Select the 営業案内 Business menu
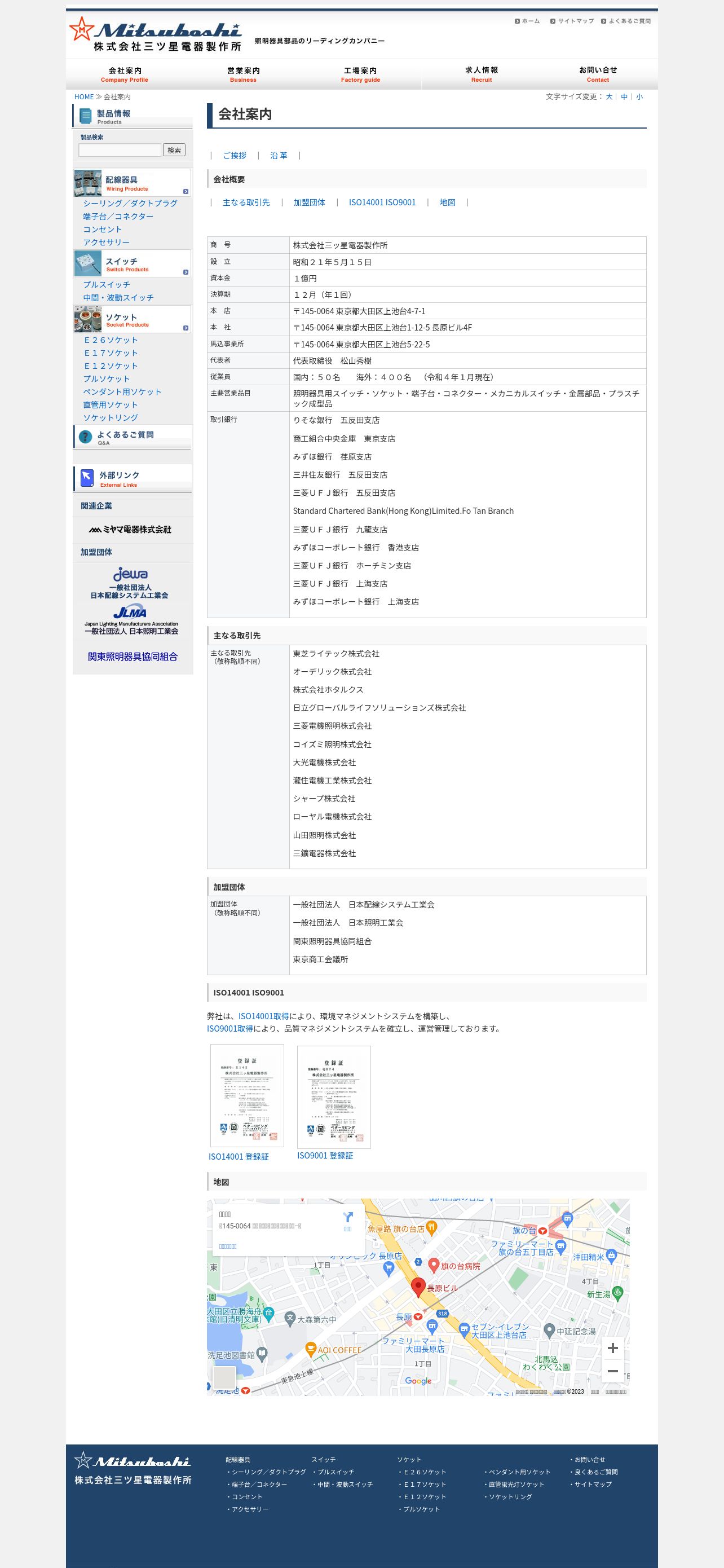The height and width of the screenshot is (1568, 724). click(x=244, y=74)
